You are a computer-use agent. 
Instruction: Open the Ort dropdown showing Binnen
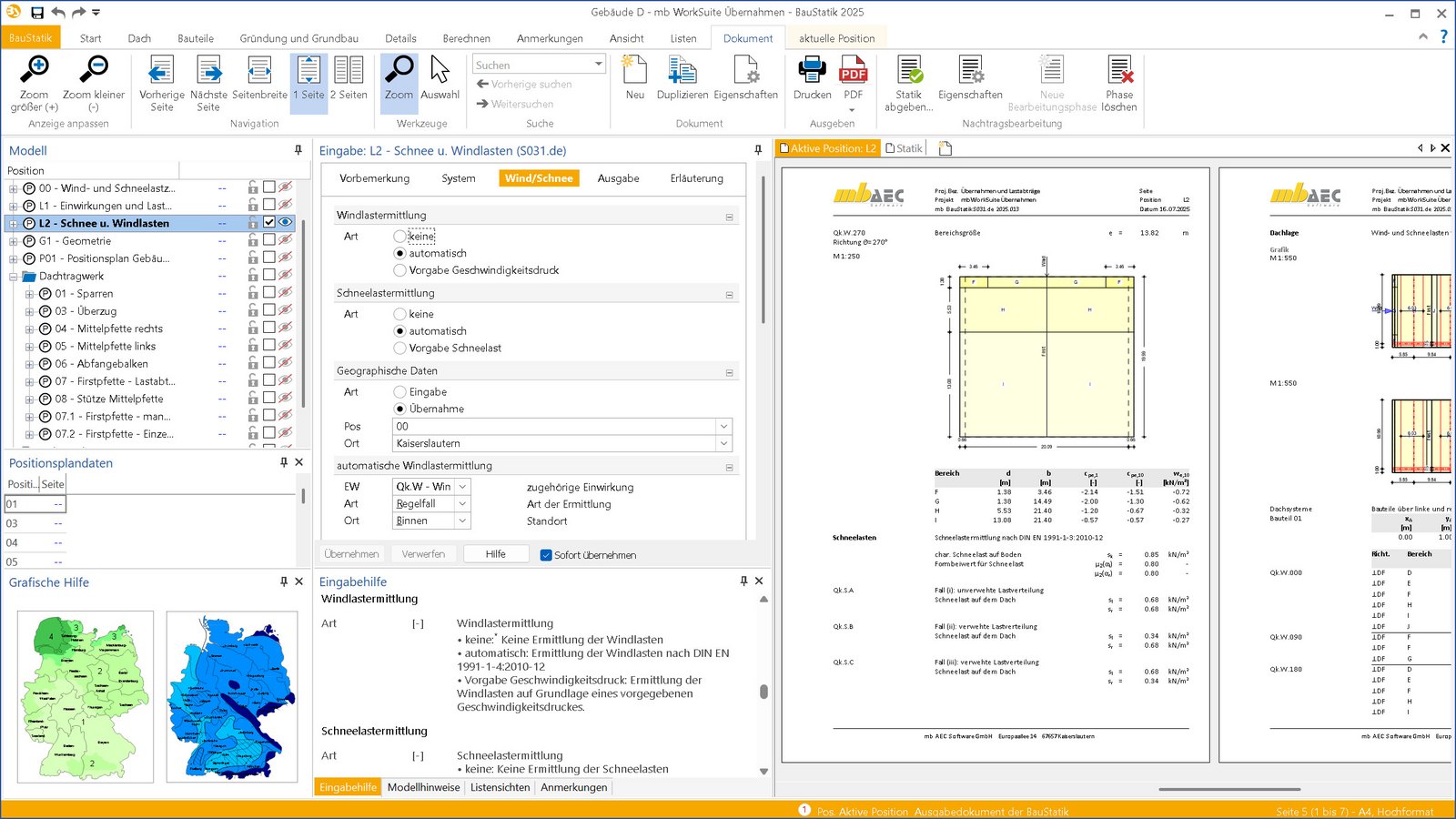462,521
